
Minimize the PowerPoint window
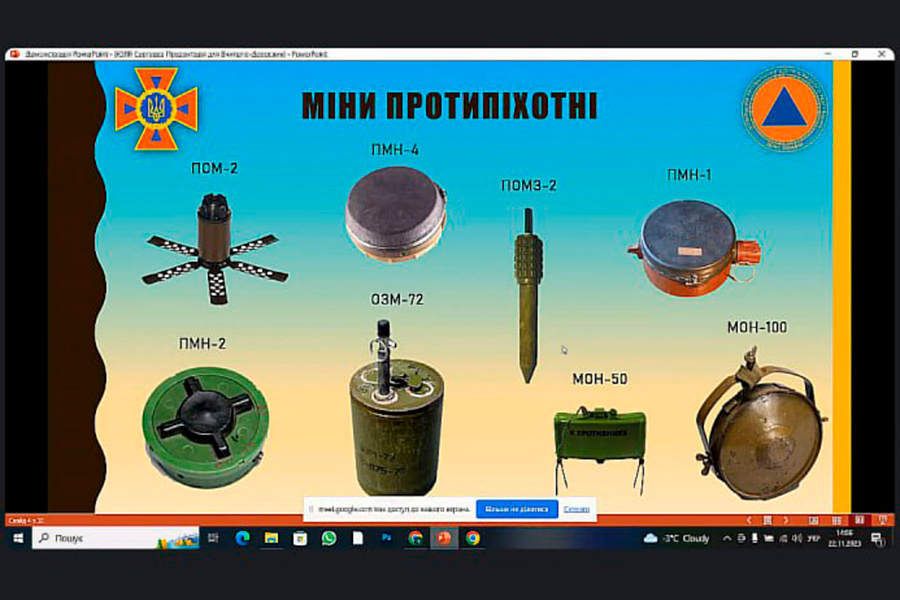(x=828, y=54)
